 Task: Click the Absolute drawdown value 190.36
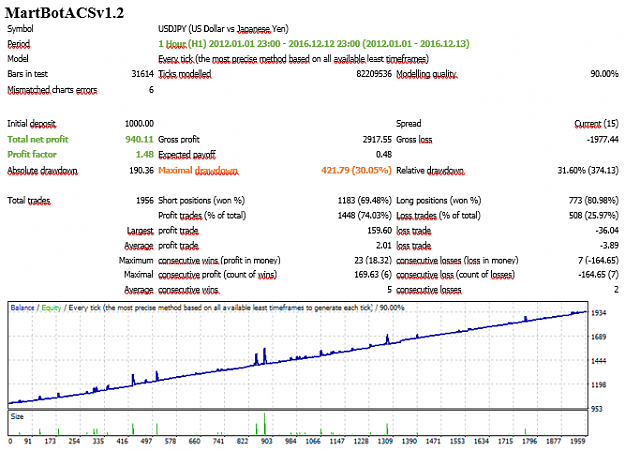point(142,170)
